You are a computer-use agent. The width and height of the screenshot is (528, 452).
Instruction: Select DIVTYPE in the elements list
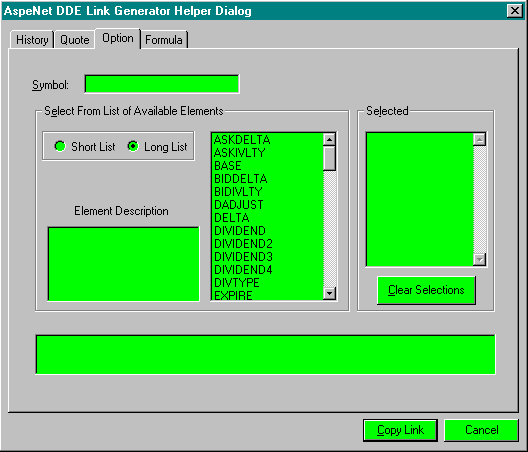(x=268, y=283)
